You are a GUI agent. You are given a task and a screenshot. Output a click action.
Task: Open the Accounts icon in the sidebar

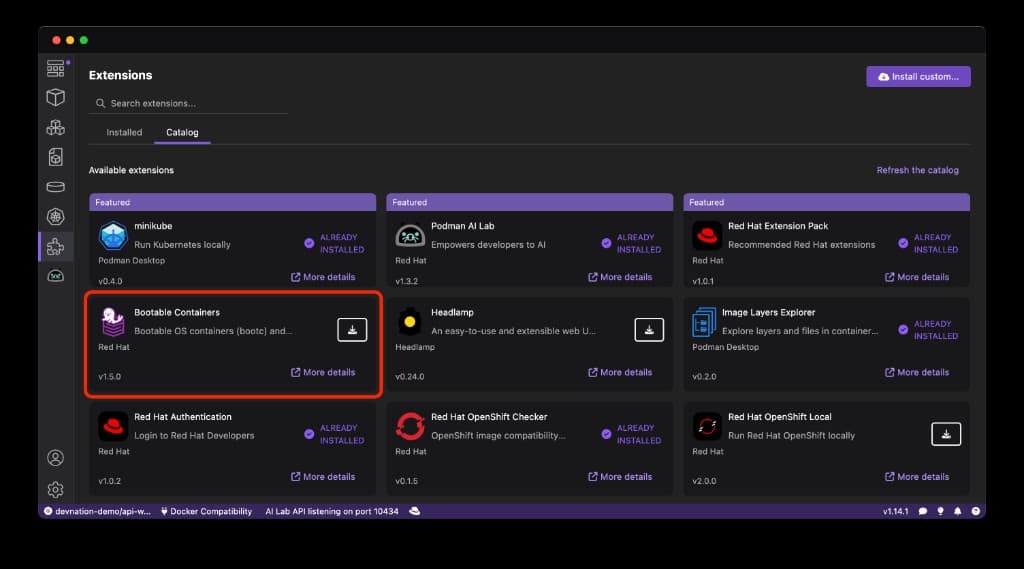click(56, 458)
